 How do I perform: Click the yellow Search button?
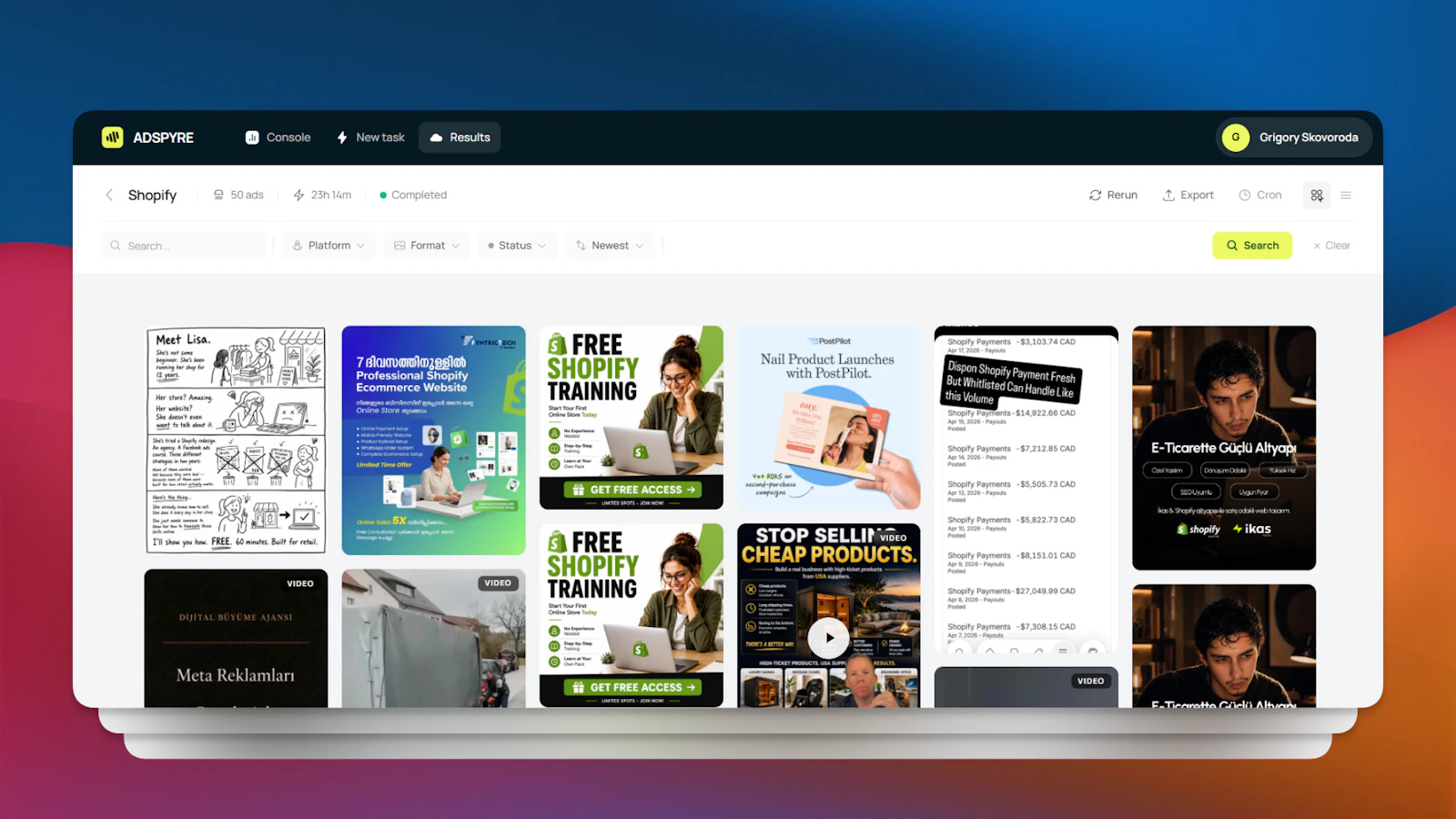[x=1252, y=246]
